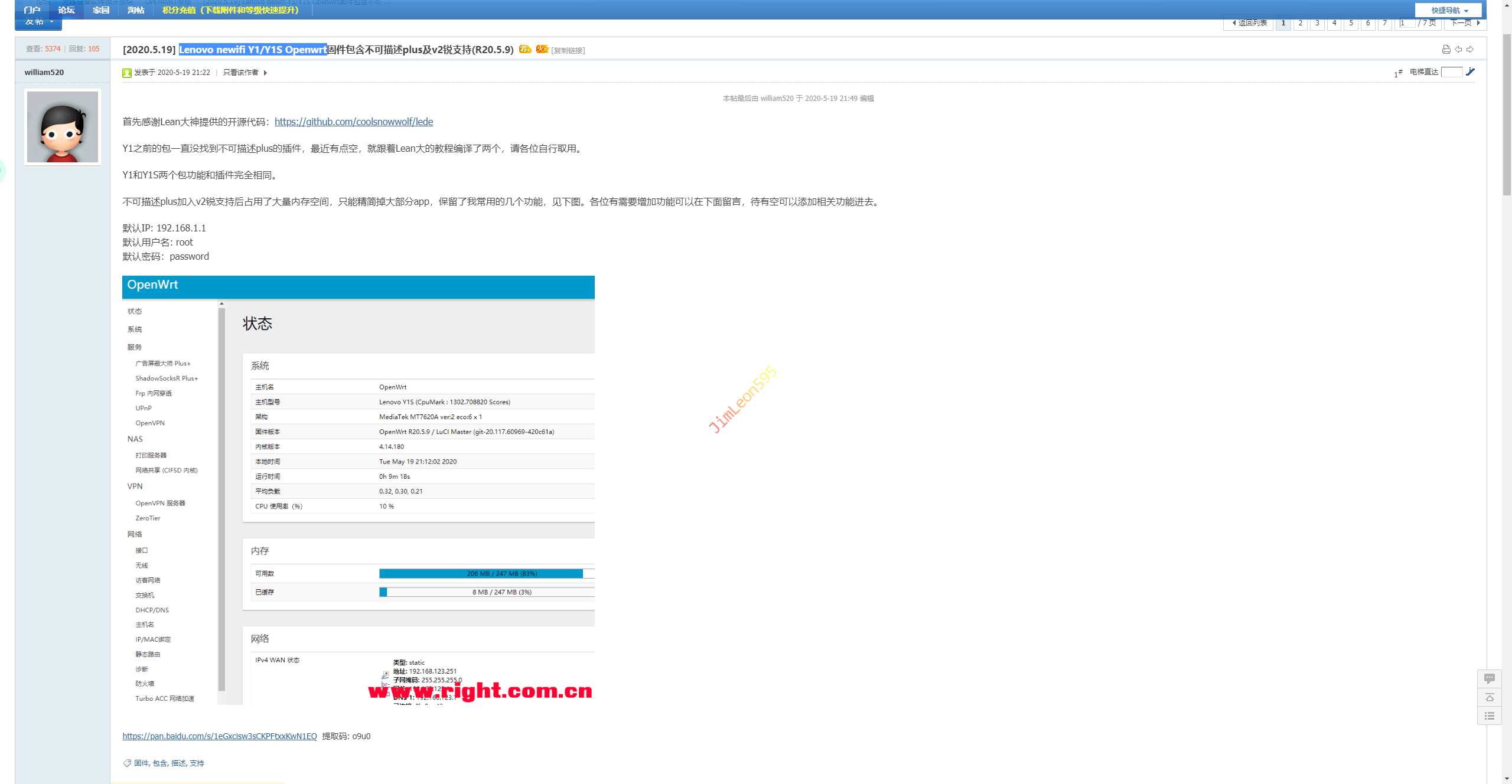Click the back-to-top floating icon
This screenshot has height=784, width=1512.
pos(1489,698)
